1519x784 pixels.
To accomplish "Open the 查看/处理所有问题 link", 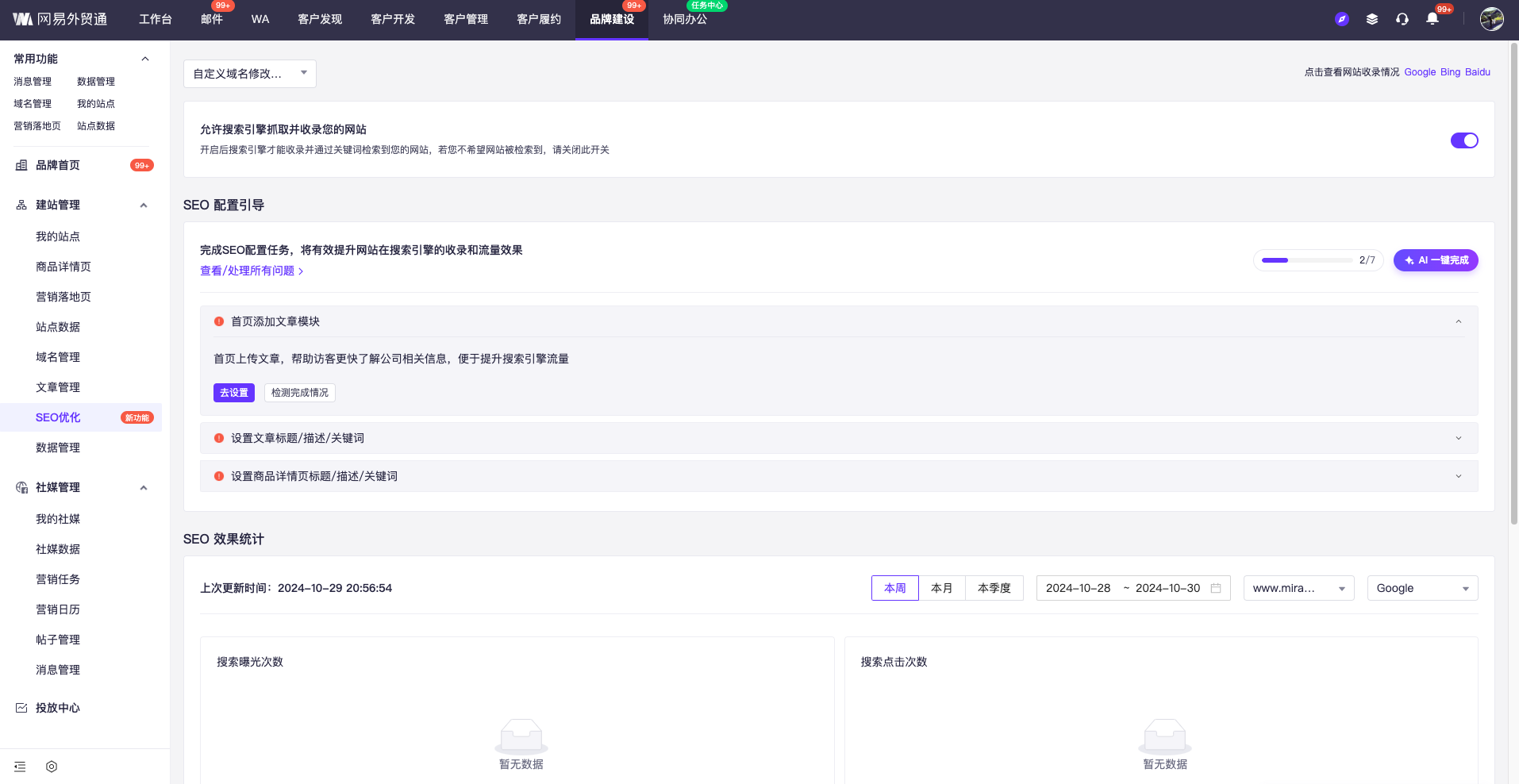I will [251, 271].
